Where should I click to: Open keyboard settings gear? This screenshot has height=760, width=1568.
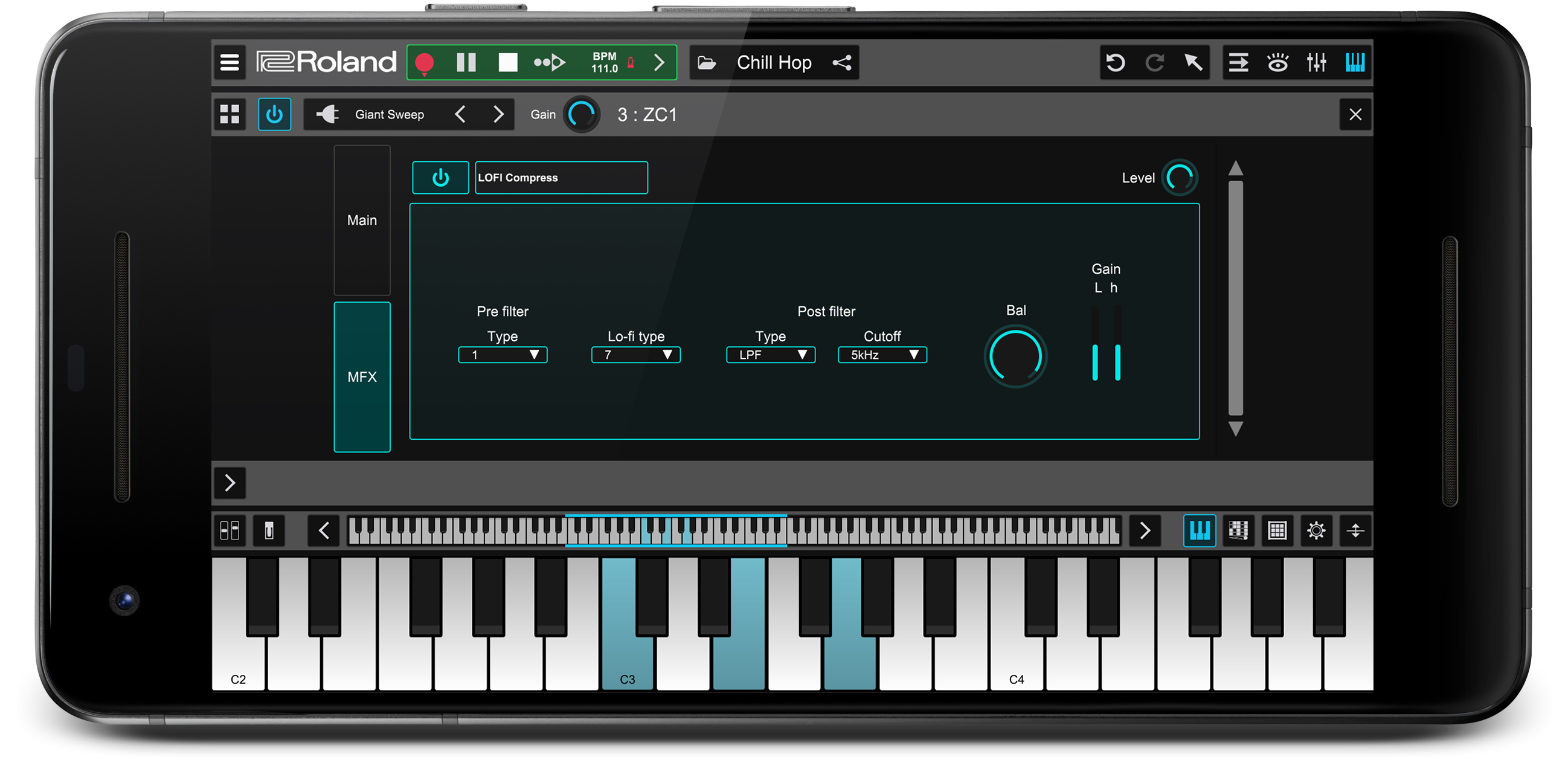pos(1316,530)
